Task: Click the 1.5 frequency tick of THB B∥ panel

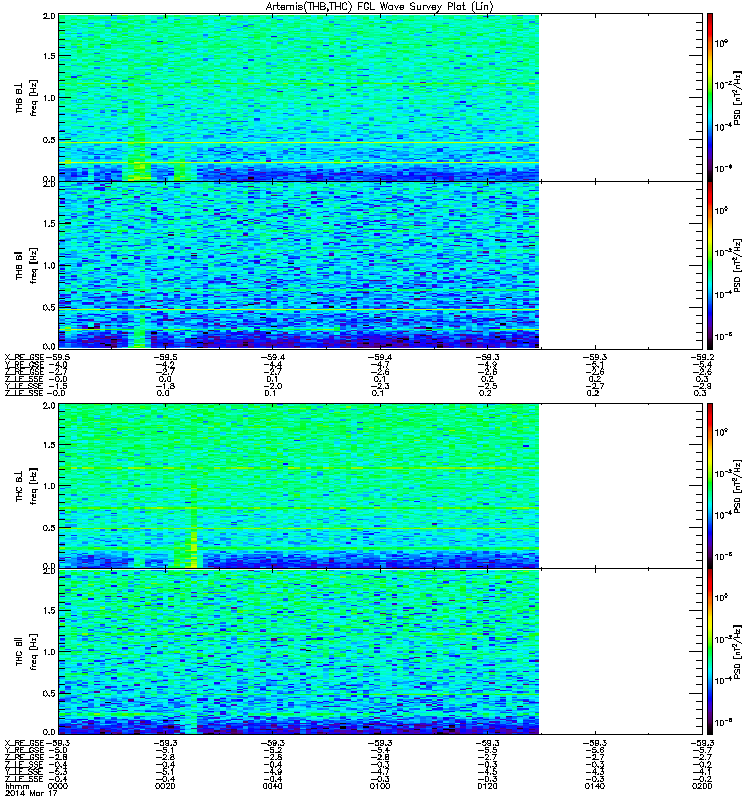Action: click(x=49, y=223)
